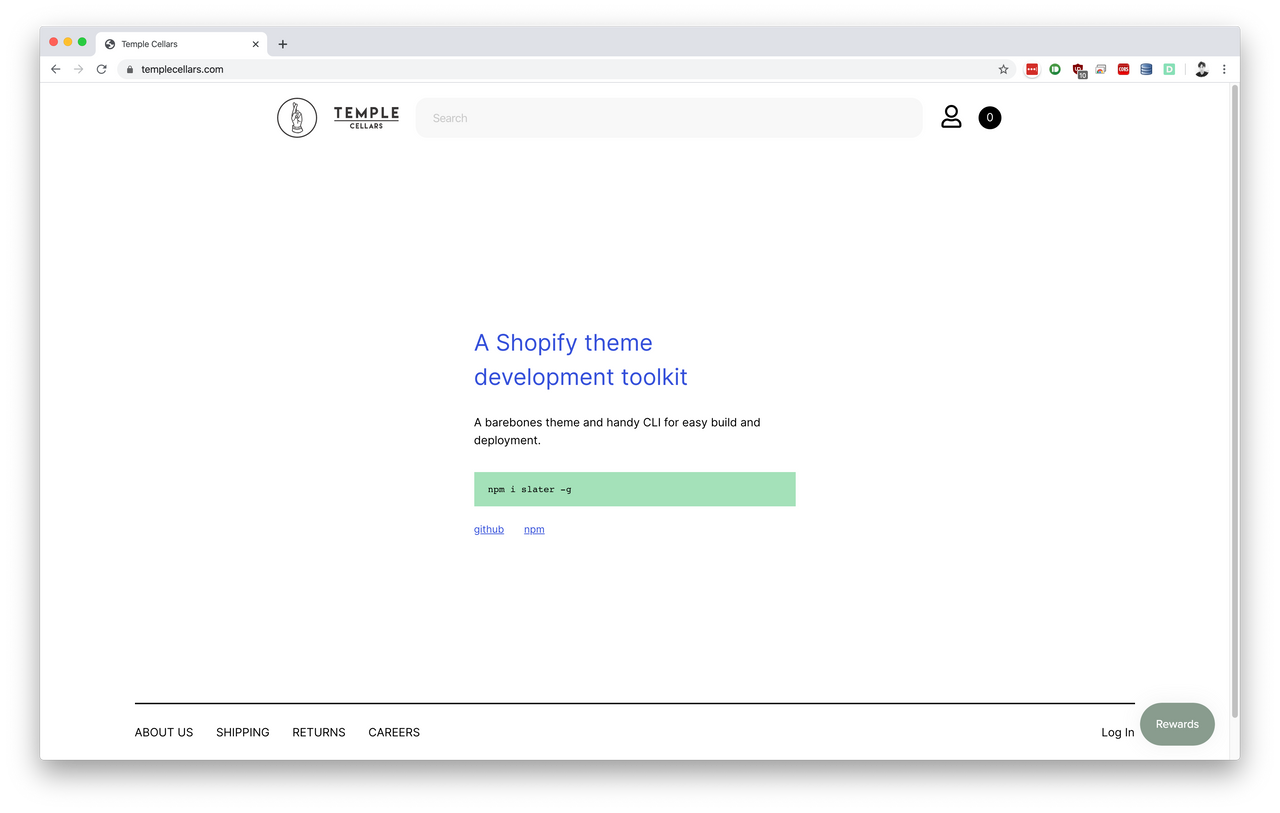This screenshot has width=1280, height=813.
Task: Click the page's vertical scrollbar
Action: 1235,400
